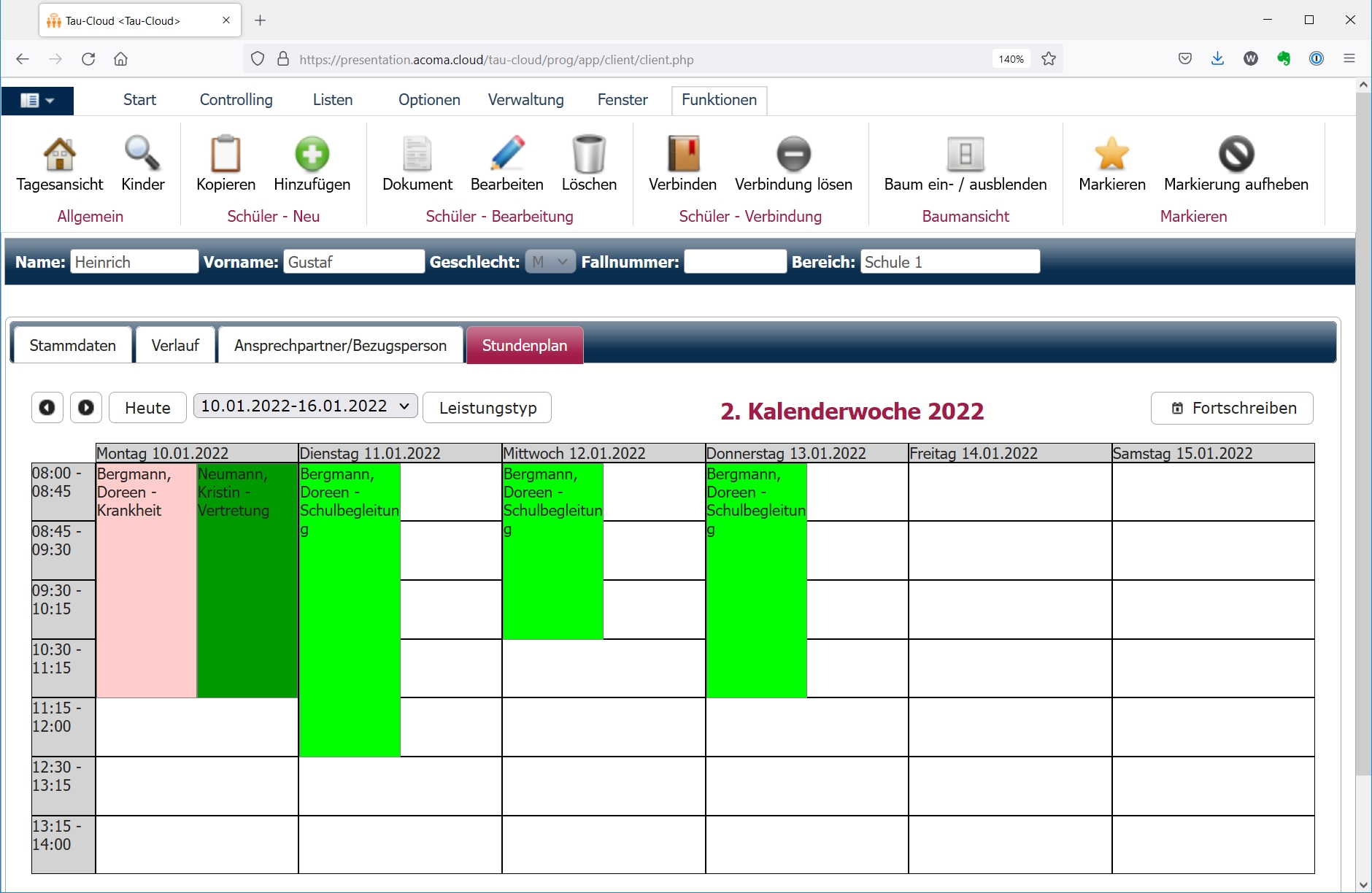Image resolution: width=1372 pixels, height=893 pixels.
Task: Click the Kinder magnifier icon
Action: tap(142, 154)
